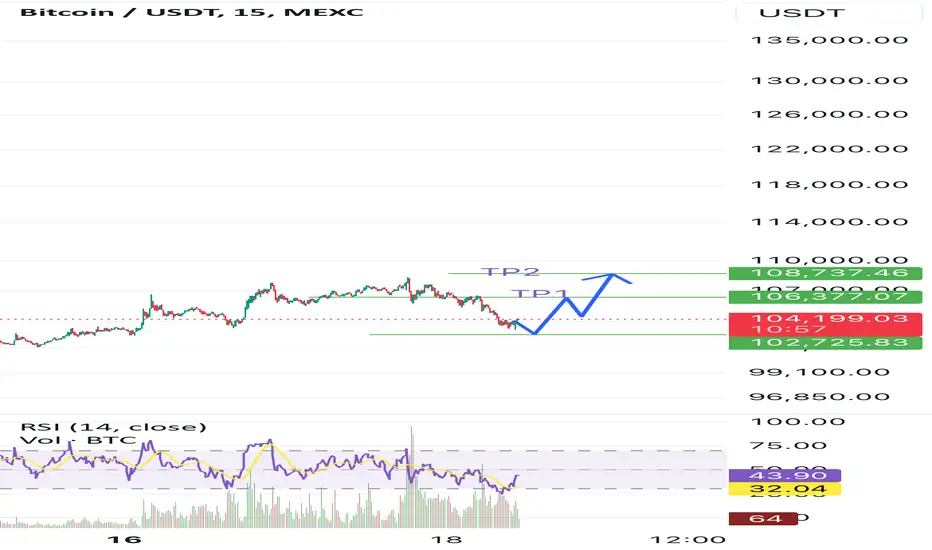Screen dimensions: 932x550
Task: Click the purple RSI value label 43.90
Action: [785, 476]
